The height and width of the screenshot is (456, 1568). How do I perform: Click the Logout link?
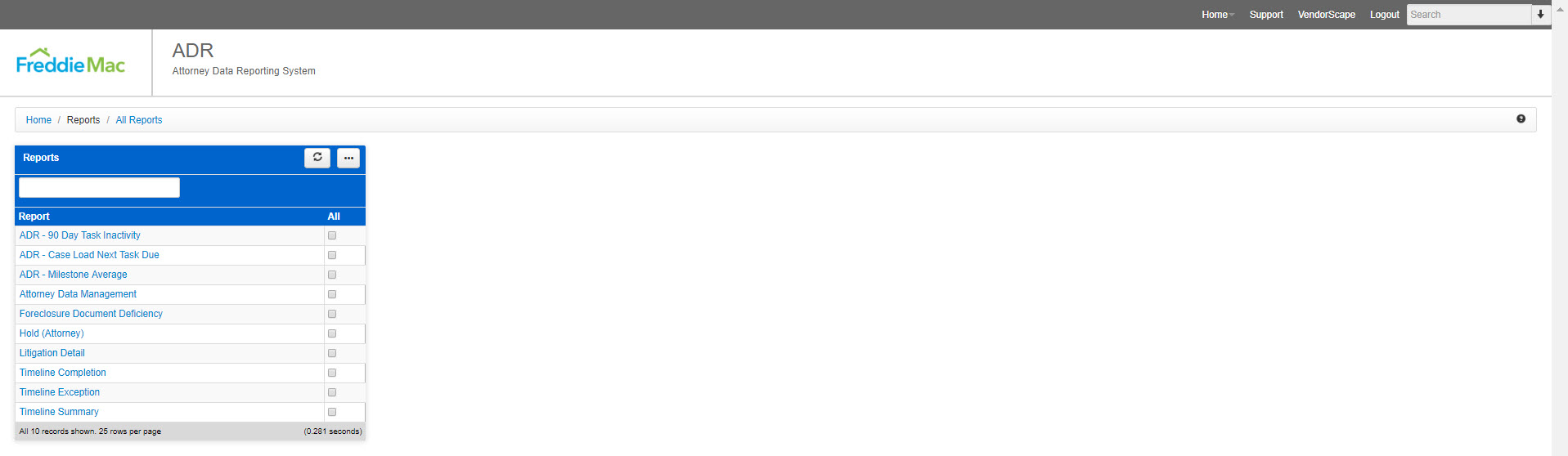pos(1384,15)
